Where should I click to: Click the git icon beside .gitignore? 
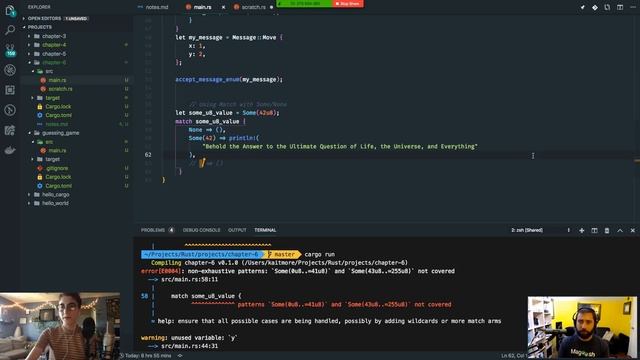[40, 168]
